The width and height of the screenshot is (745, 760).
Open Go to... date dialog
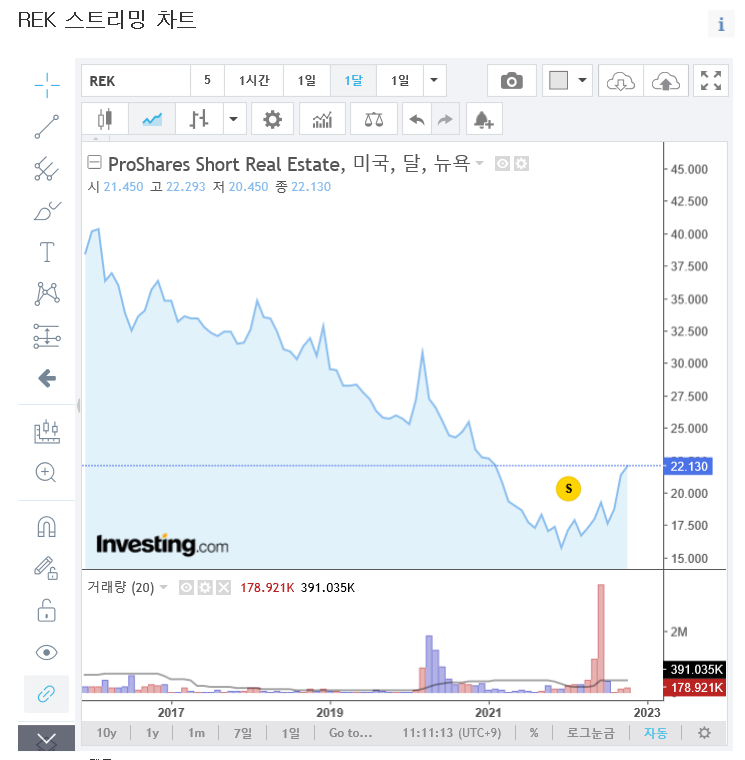pyautogui.click(x=350, y=733)
